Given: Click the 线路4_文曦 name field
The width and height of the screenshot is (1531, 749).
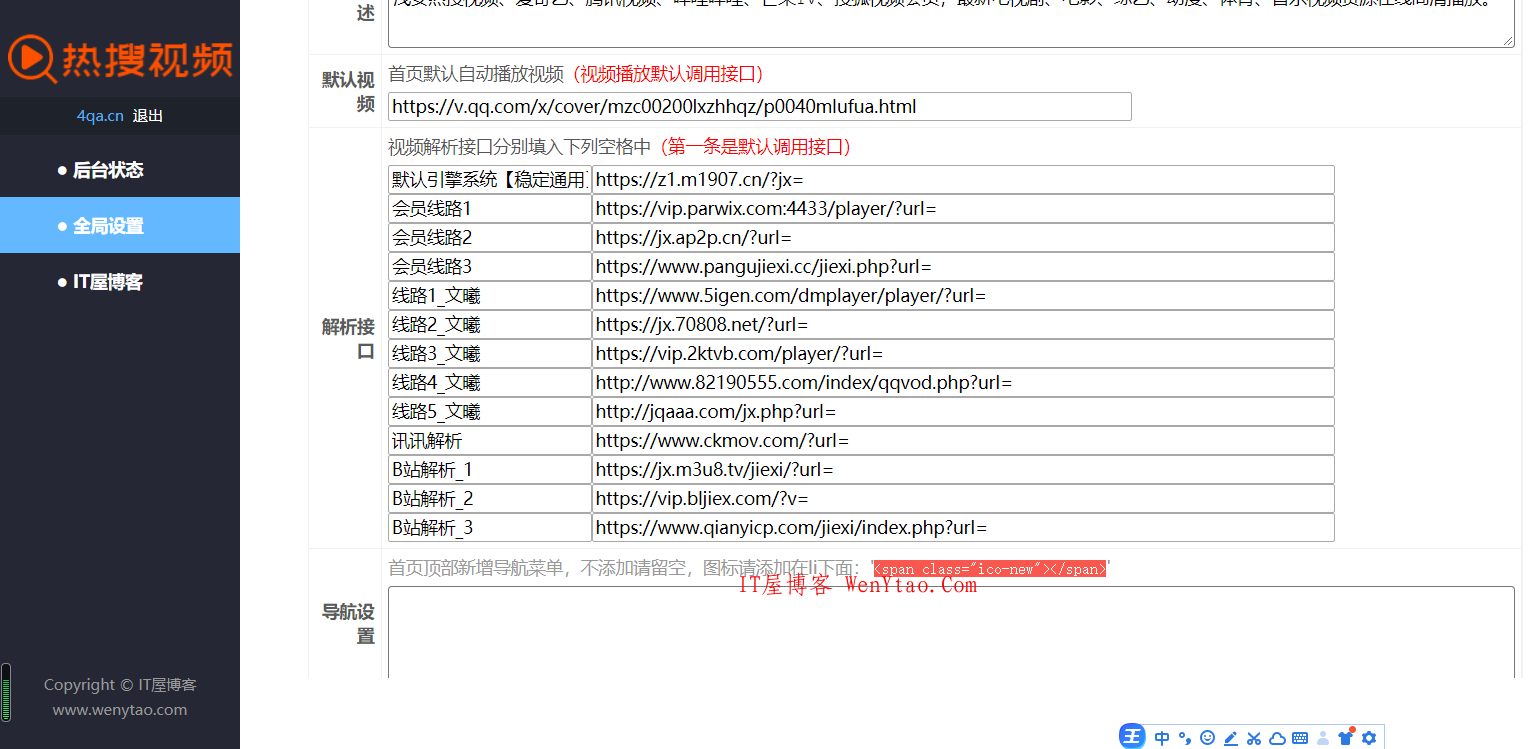Looking at the screenshot, I should click(490, 383).
